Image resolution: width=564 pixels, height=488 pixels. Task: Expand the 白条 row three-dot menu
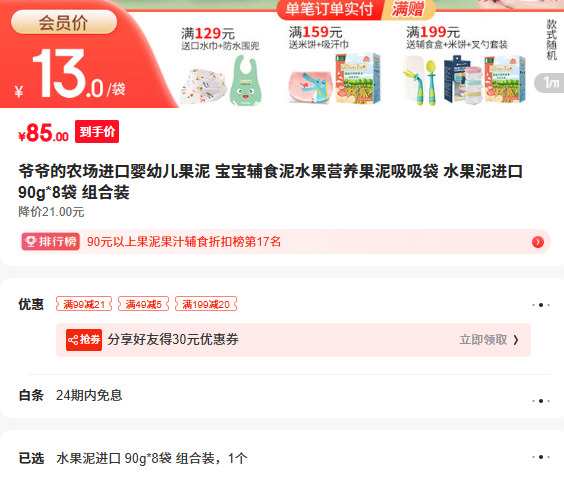[541, 401]
